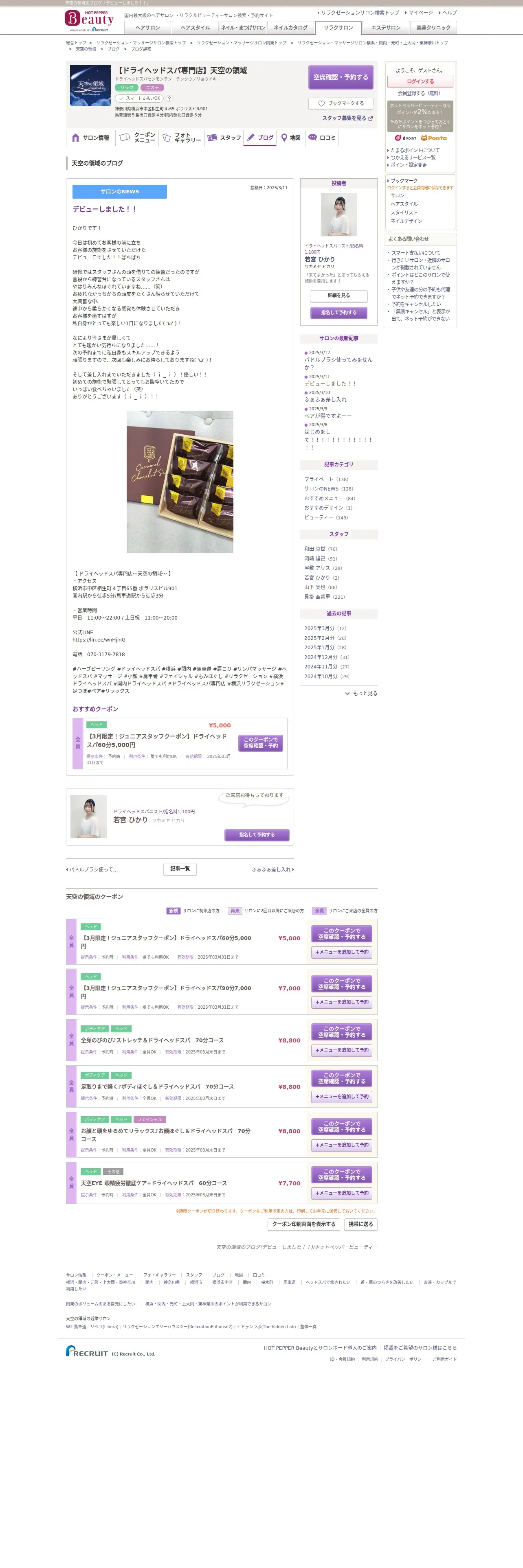Click the d POINT logo
Screen dimensions: 523x1568
[x=406, y=138]
